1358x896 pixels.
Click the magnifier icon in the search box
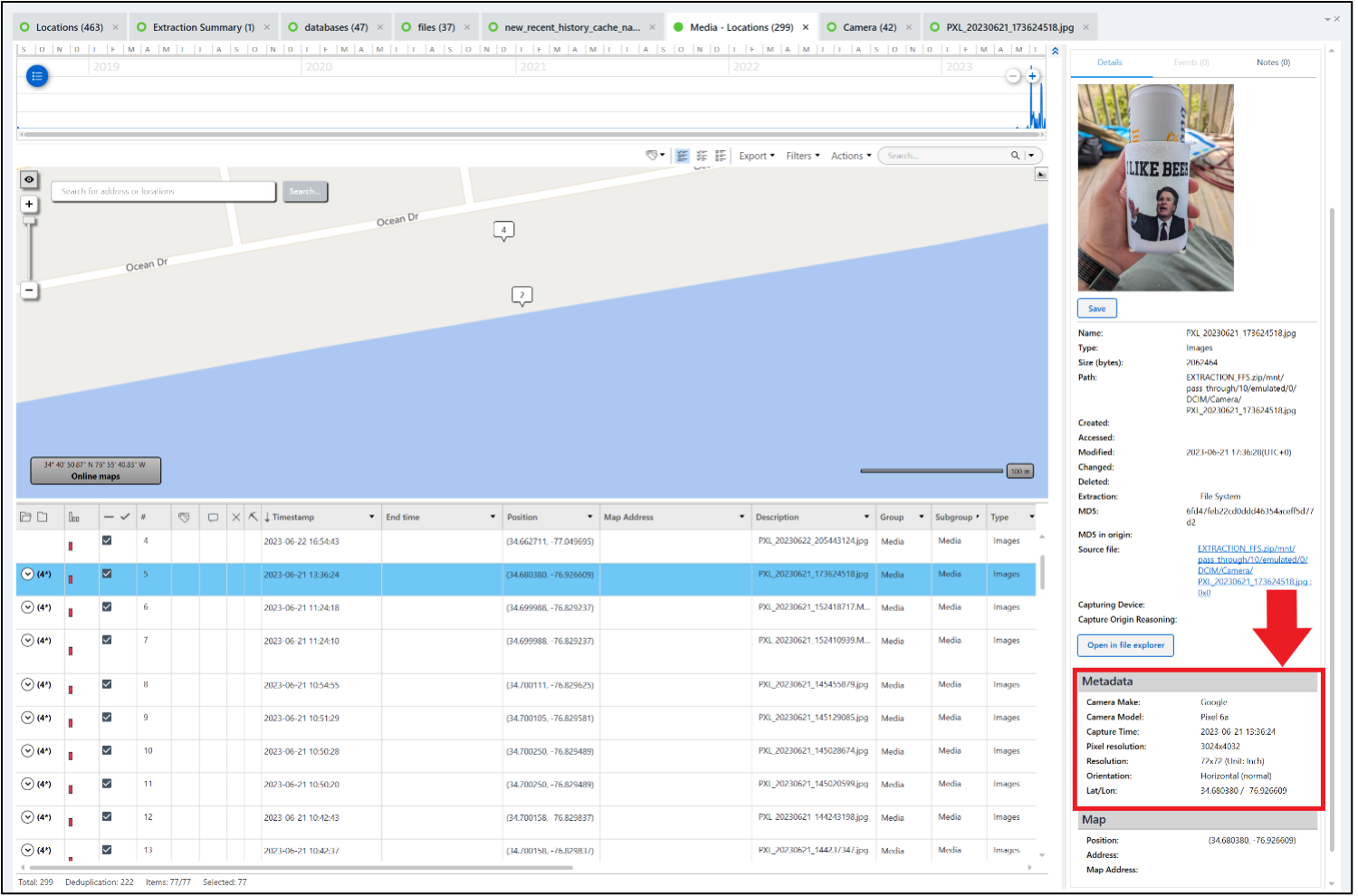(x=1015, y=156)
